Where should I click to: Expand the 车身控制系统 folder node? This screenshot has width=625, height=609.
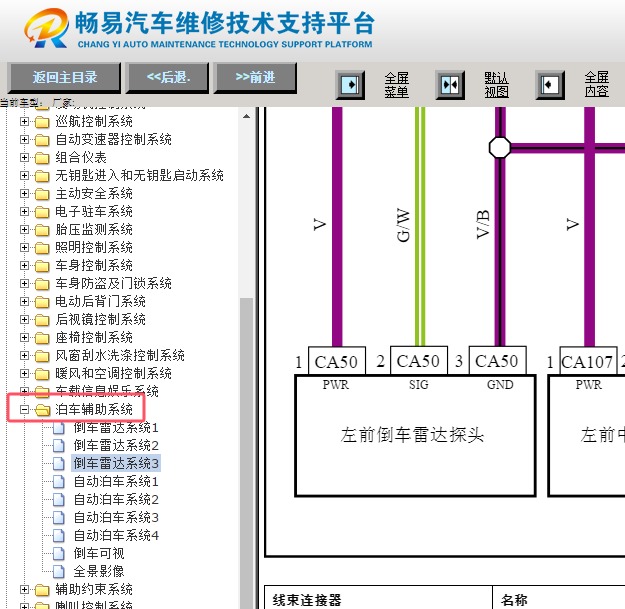(x=24, y=265)
